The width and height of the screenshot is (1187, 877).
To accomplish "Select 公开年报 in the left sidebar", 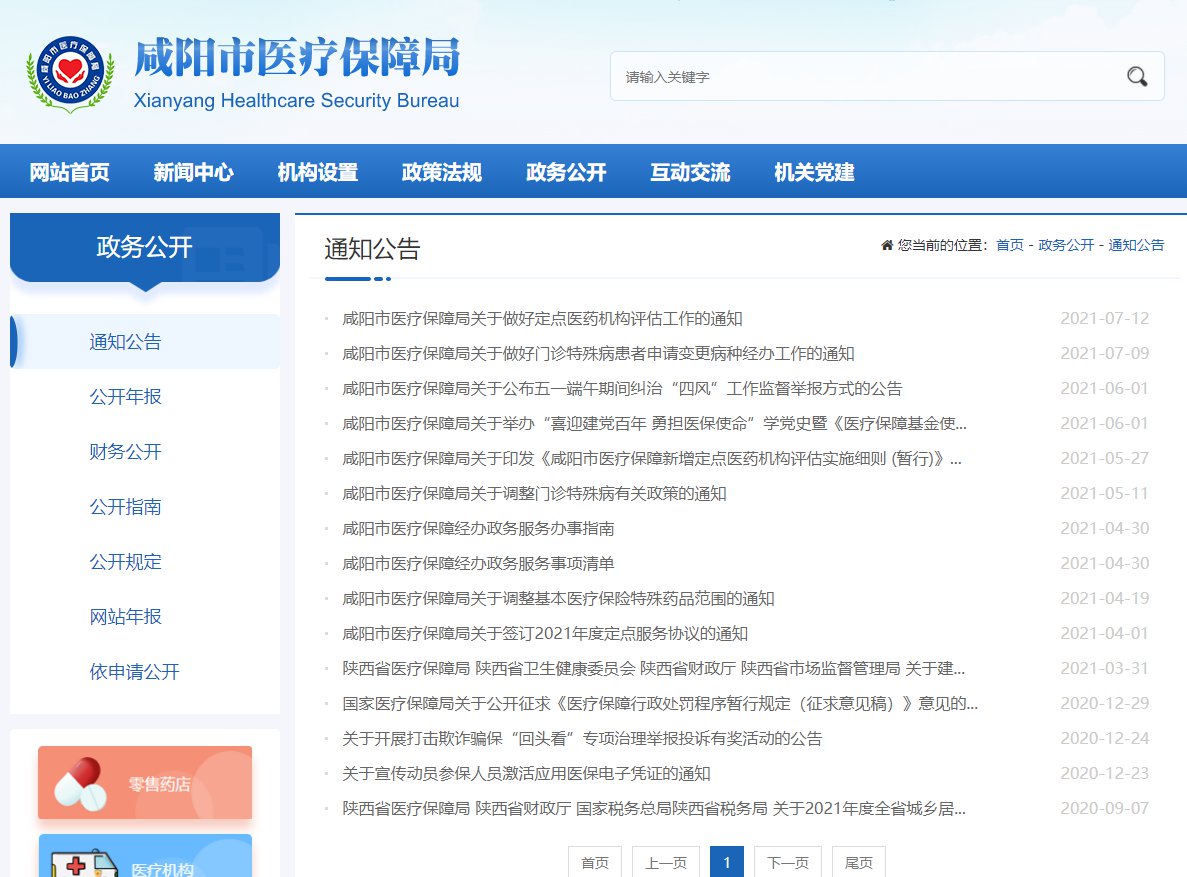I will tap(125, 397).
